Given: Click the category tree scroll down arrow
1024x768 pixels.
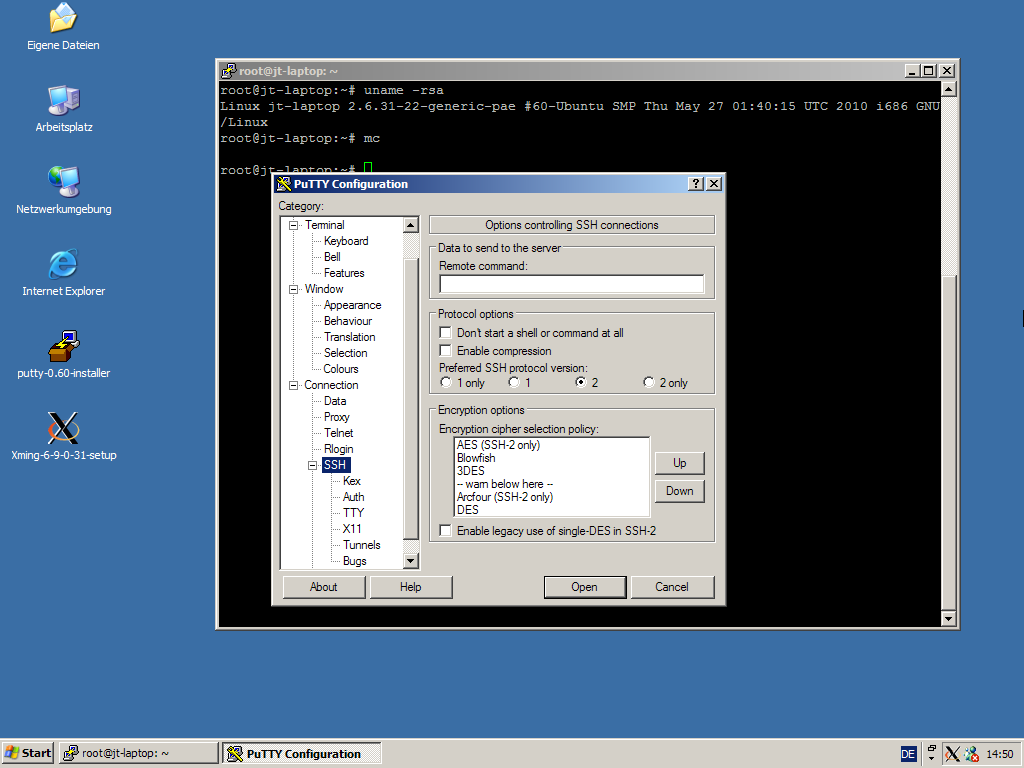Looking at the screenshot, I should 410,561.
